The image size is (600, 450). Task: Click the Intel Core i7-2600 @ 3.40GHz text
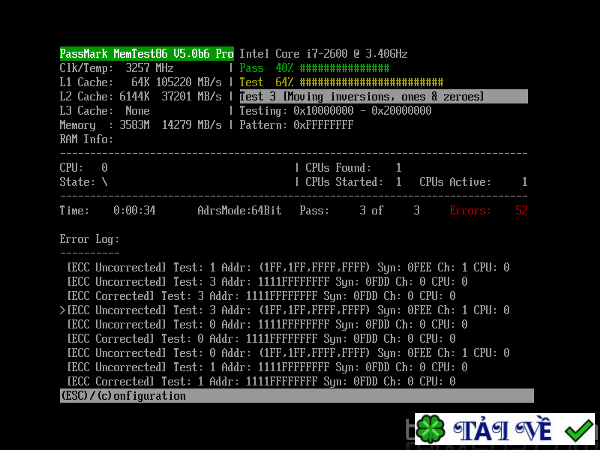pos(323,54)
